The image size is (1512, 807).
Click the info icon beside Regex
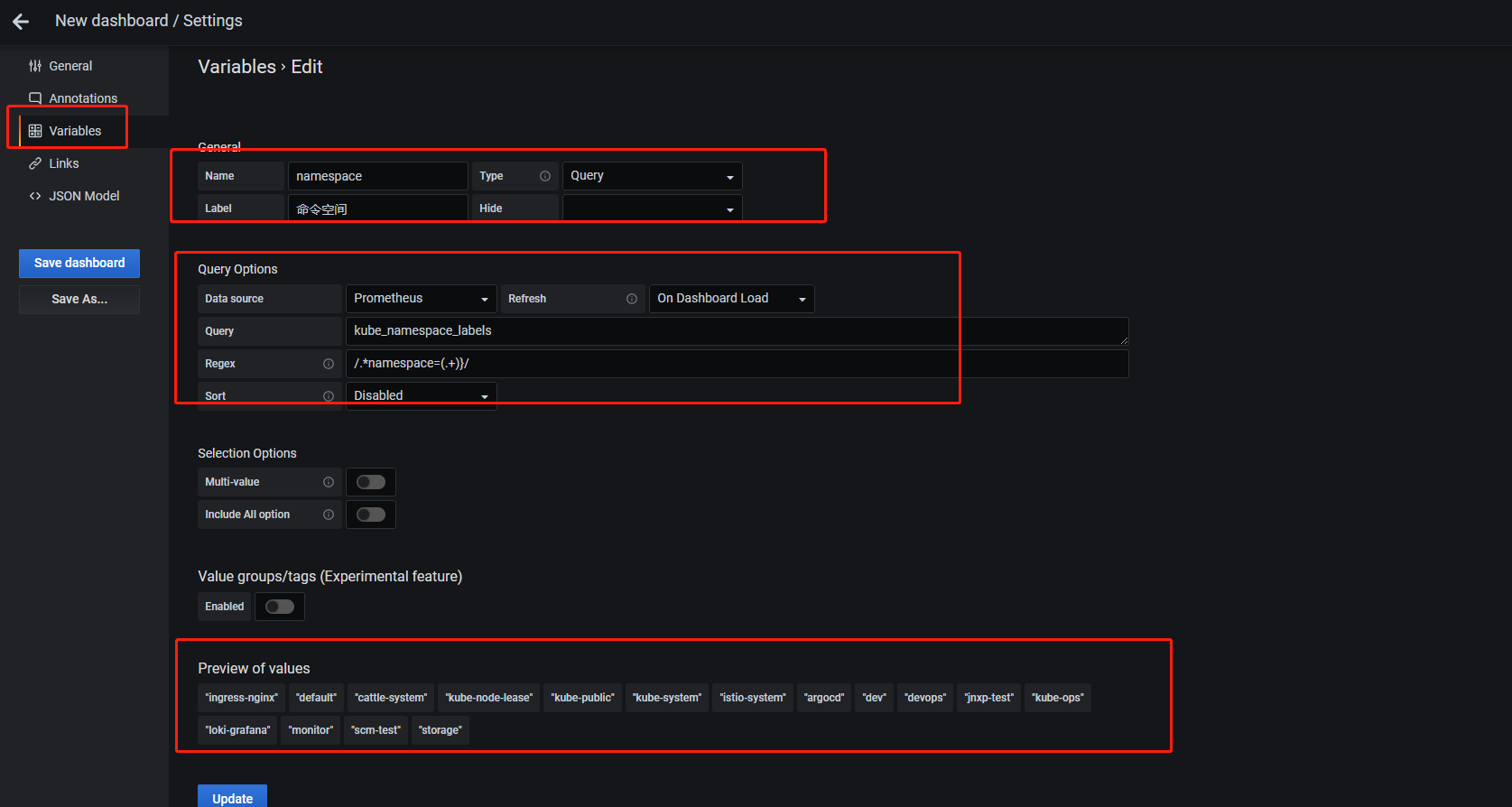329,364
